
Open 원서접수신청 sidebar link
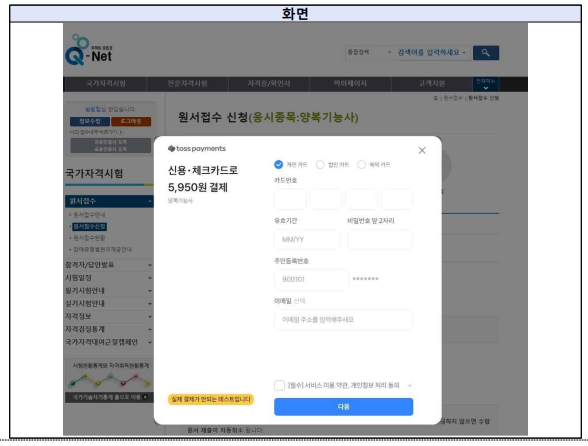point(90,227)
